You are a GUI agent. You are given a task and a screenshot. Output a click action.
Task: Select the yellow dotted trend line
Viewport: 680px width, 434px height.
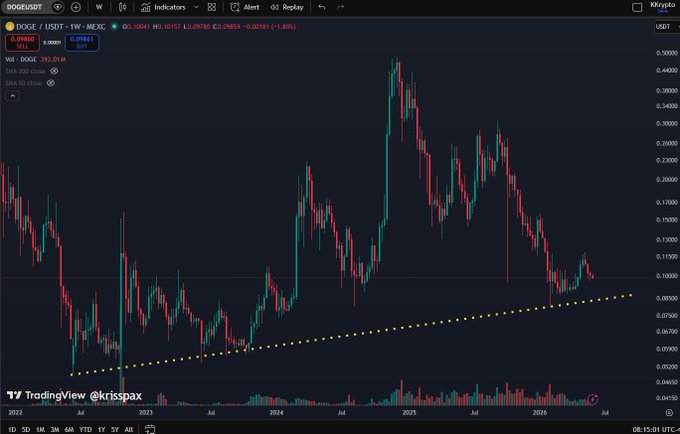tap(351, 334)
